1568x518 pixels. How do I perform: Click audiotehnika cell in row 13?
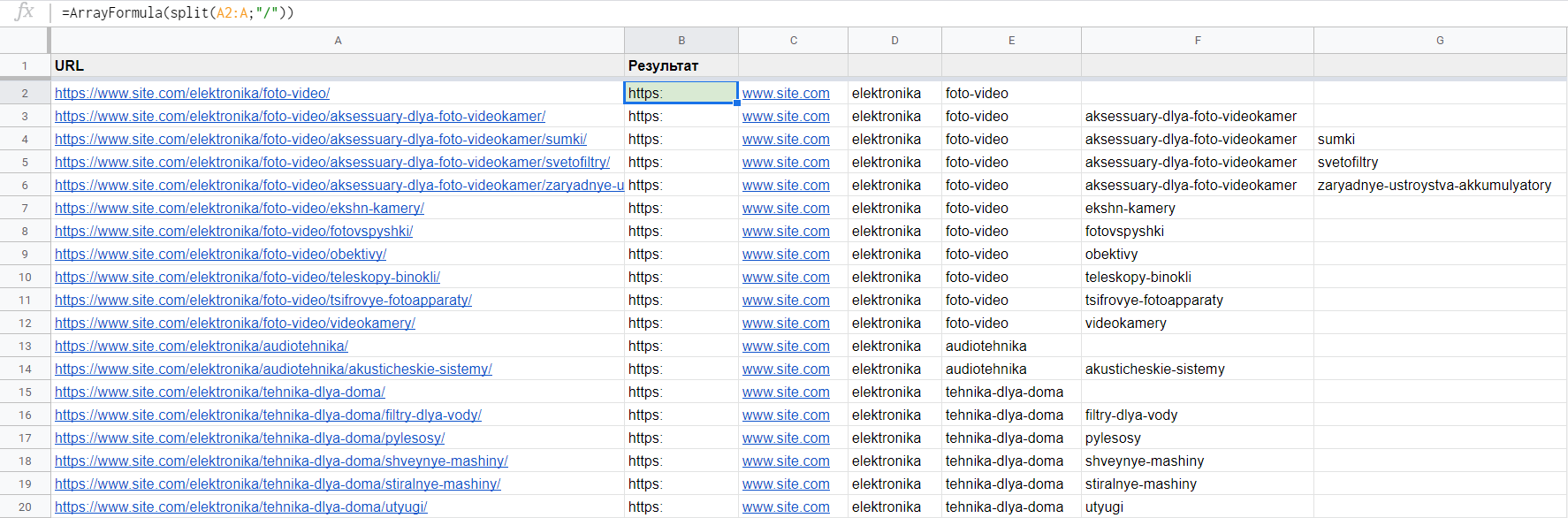pos(1011,346)
